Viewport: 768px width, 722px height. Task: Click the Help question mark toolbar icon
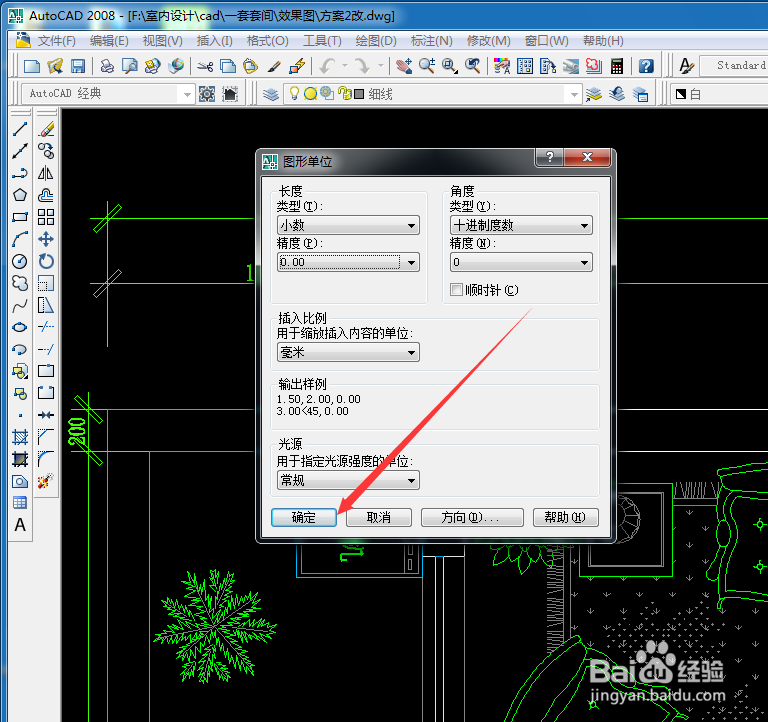tap(646, 66)
